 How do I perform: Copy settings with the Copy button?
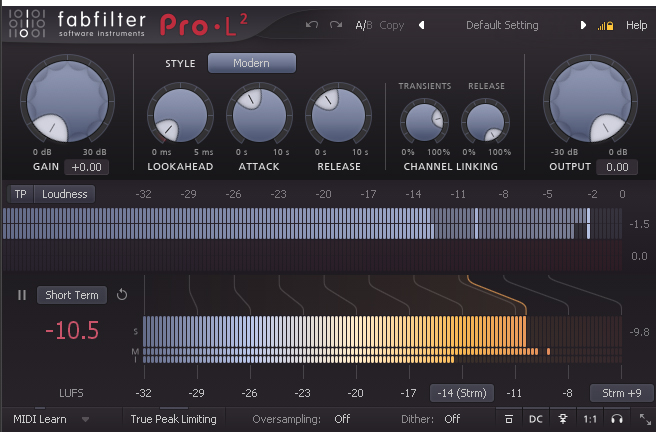[x=392, y=26]
